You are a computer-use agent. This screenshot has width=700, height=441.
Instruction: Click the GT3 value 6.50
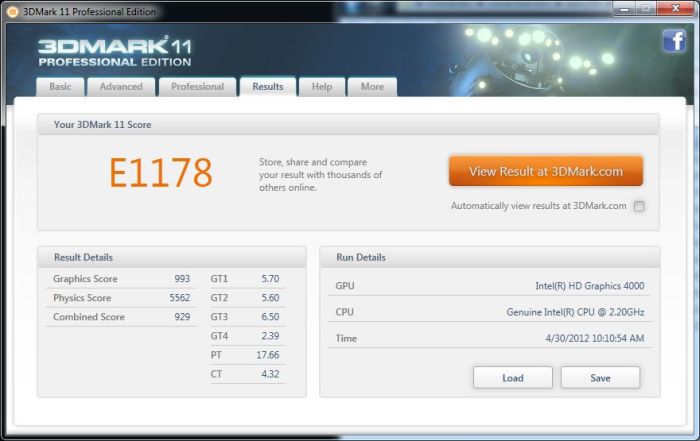270,317
